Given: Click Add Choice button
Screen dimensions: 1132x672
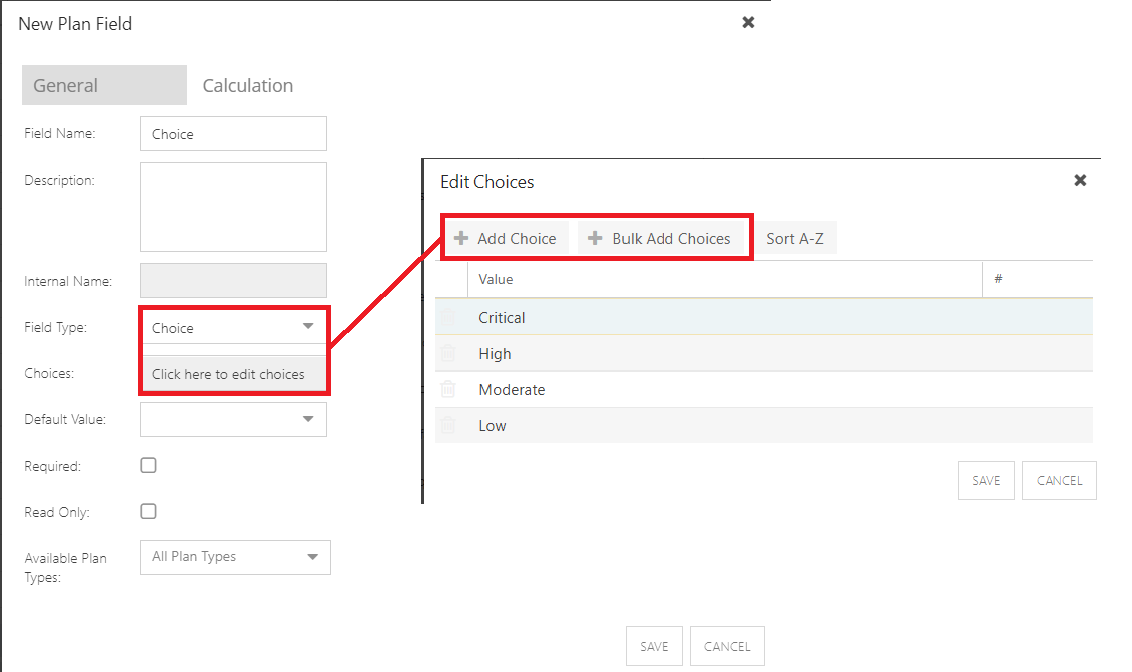Looking at the screenshot, I should click(505, 238).
